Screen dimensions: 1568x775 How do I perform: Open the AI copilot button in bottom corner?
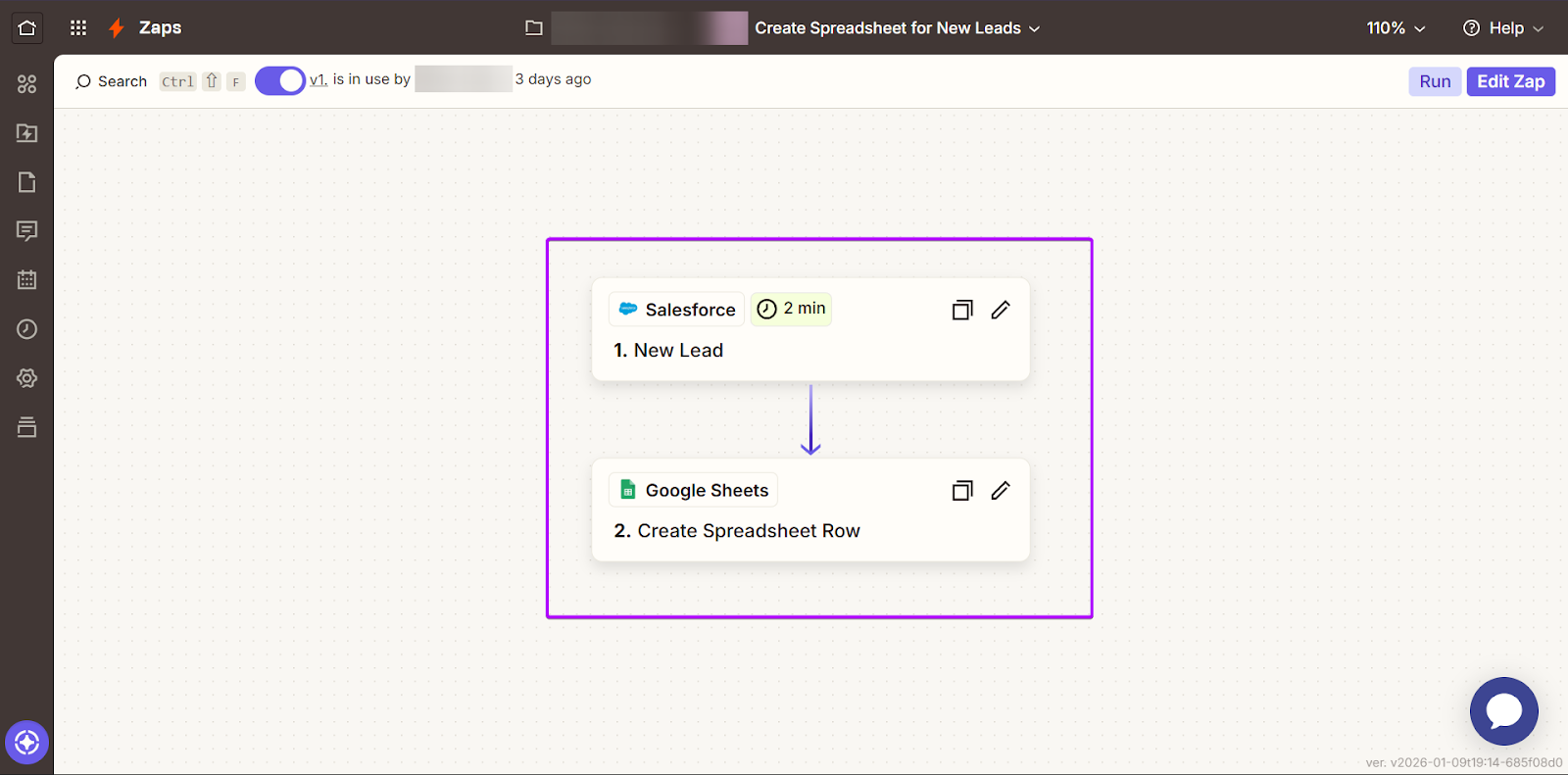tap(27, 743)
